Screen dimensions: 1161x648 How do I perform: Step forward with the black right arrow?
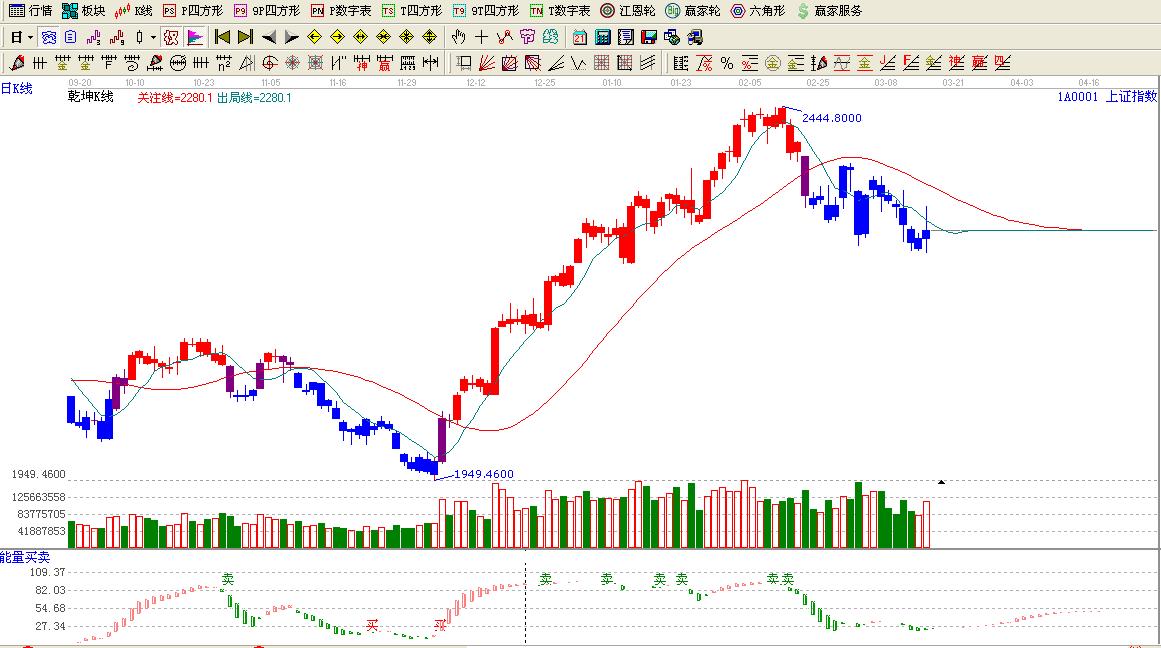(x=291, y=37)
